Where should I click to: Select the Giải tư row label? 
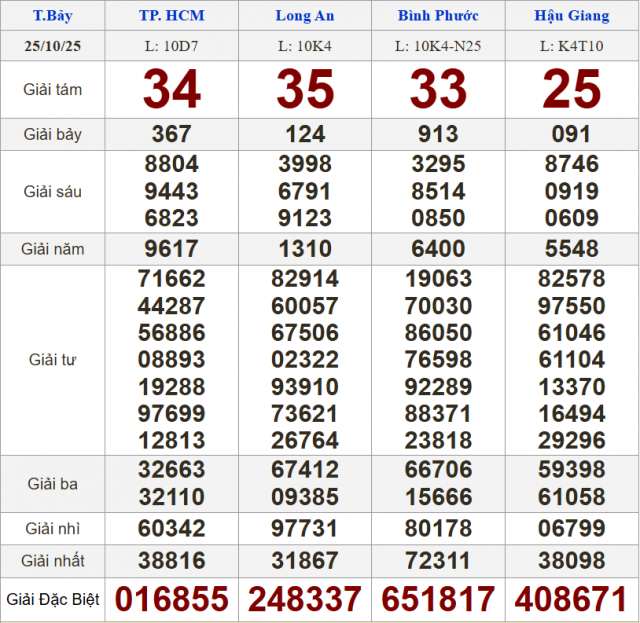click(52, 360)
